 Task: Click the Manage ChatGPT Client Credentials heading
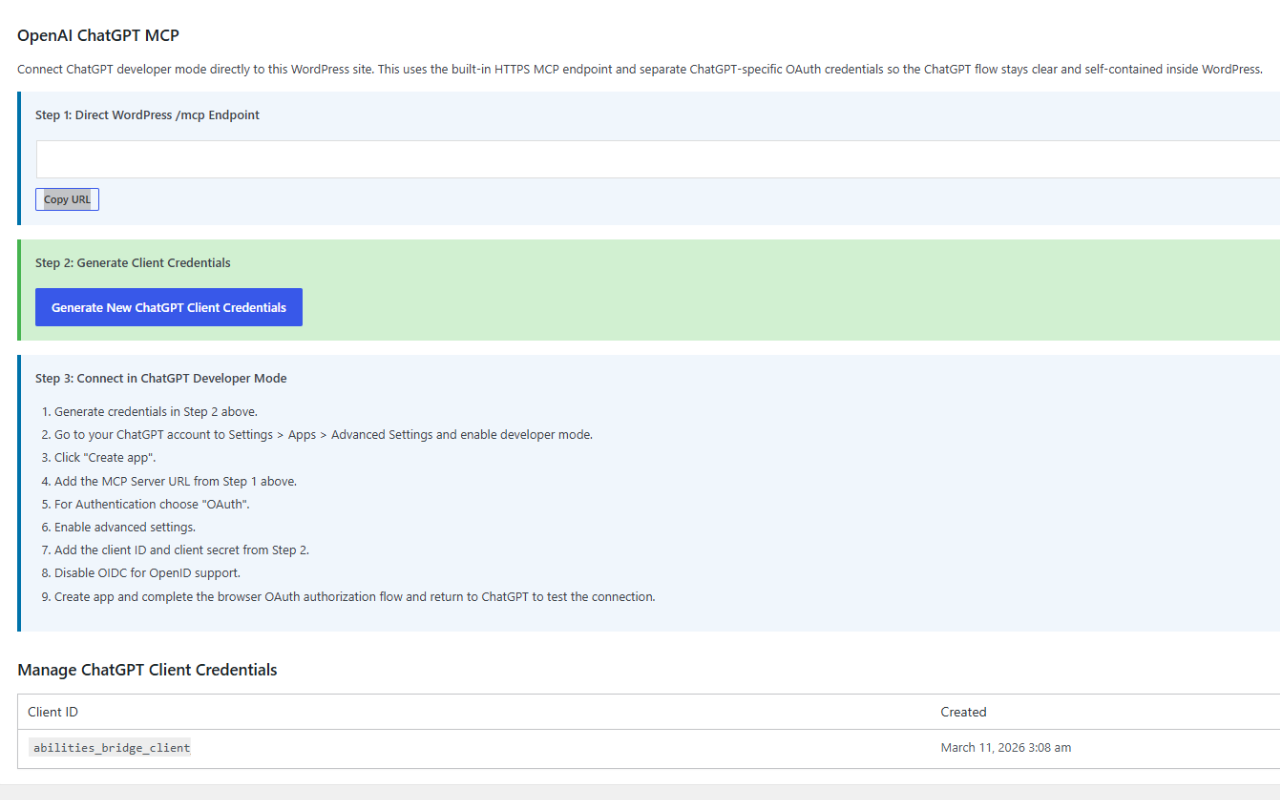pos(147,669)
